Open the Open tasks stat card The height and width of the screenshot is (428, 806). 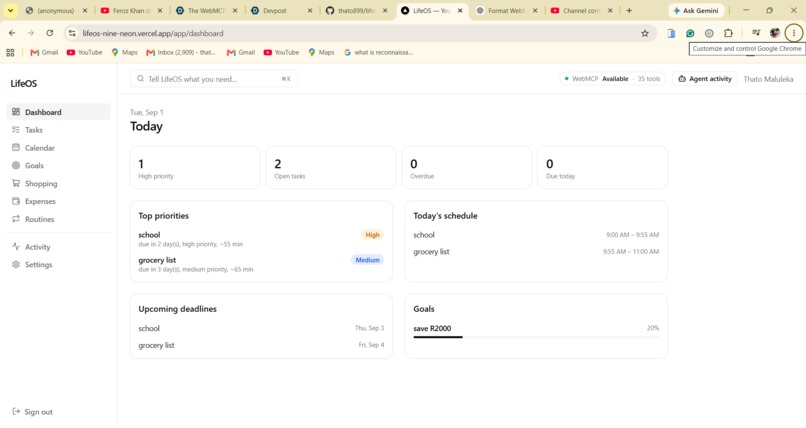pyautogui.click(x=331, y=168)
